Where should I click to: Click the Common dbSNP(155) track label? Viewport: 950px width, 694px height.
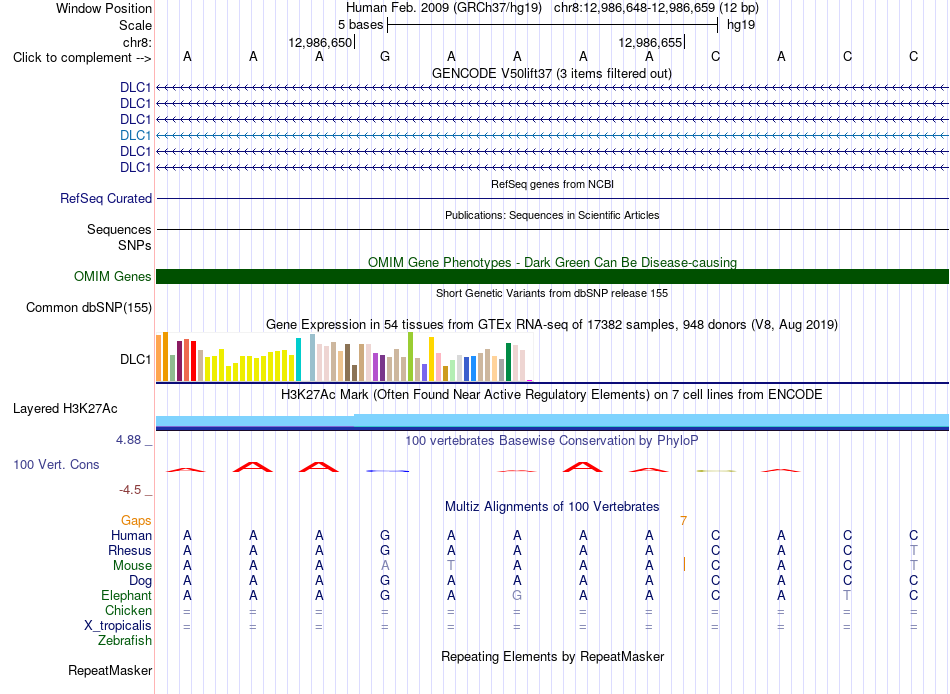(x=88, y=307)
